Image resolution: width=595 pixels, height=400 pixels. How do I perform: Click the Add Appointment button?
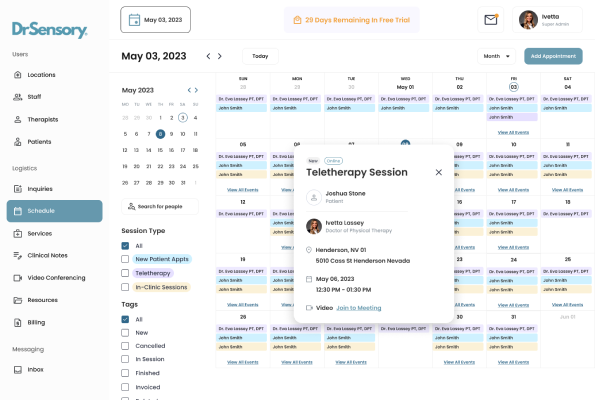(x=553, y=56)
